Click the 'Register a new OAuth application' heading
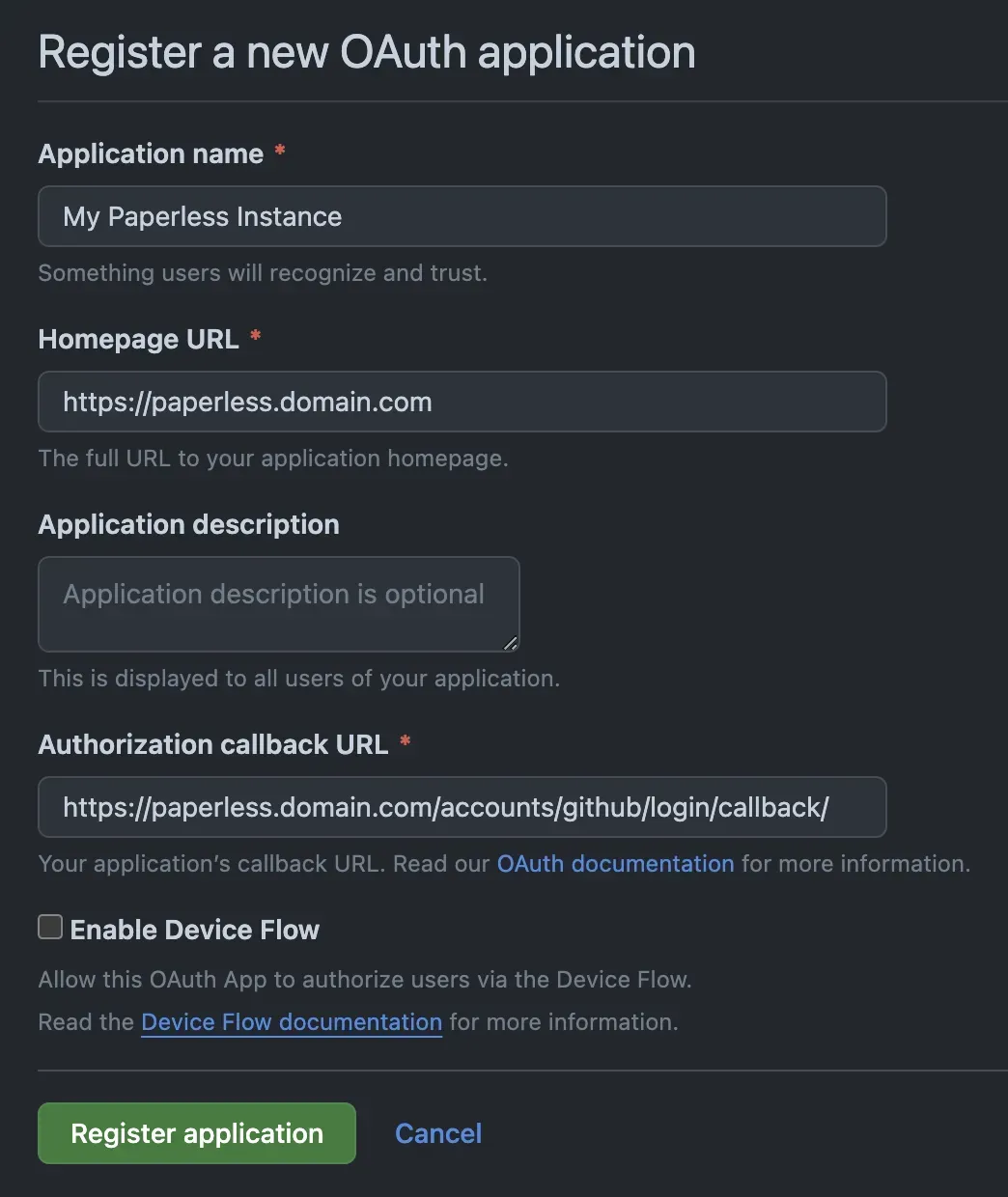 pos(367,52)
